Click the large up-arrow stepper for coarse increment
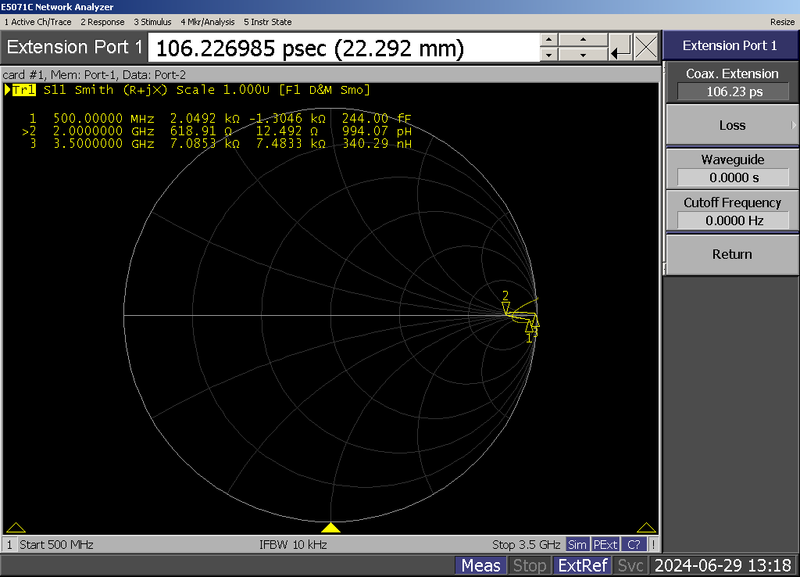Viewport: 800px width, 577px height. [583, 40]
